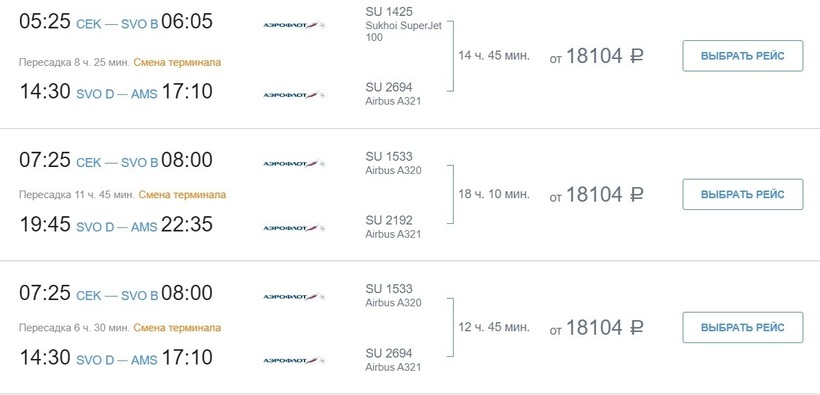This screenshot has height=395, width=820.
Task: Click Aeroflot logo beside SU 2192 flight
Action: click(x=293, y=228)
